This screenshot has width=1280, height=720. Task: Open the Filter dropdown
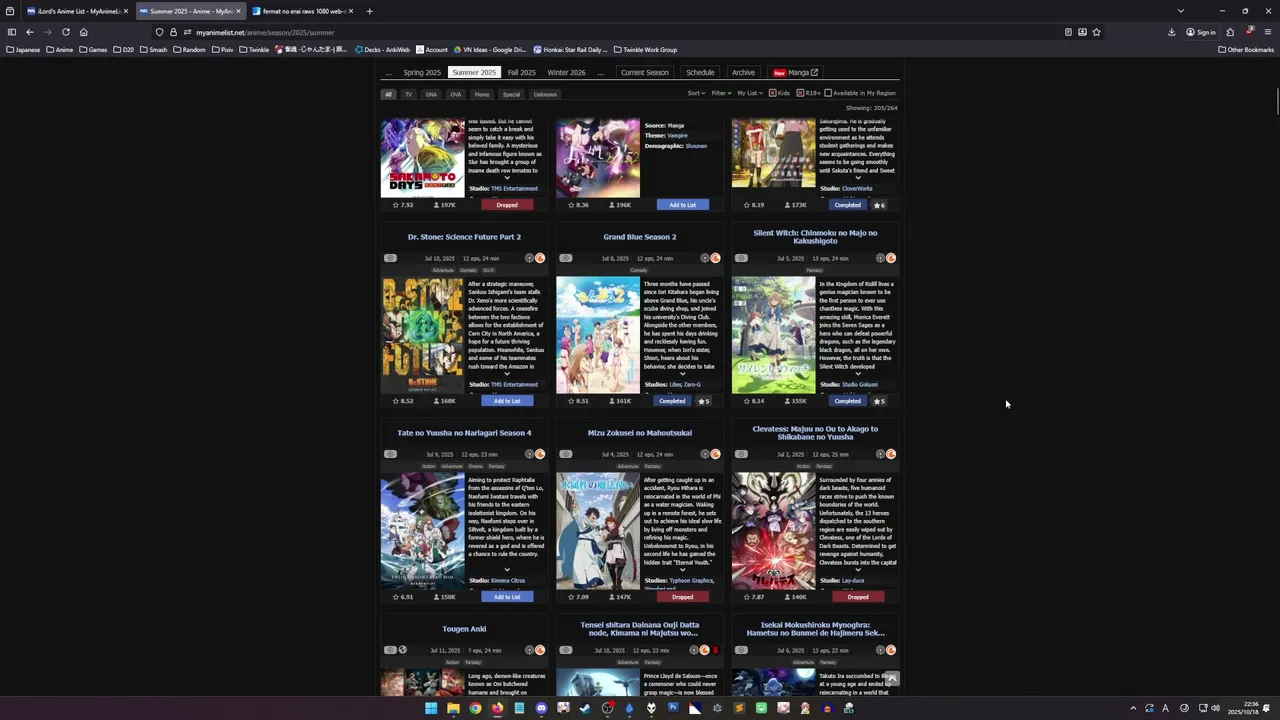coord(720,93)
